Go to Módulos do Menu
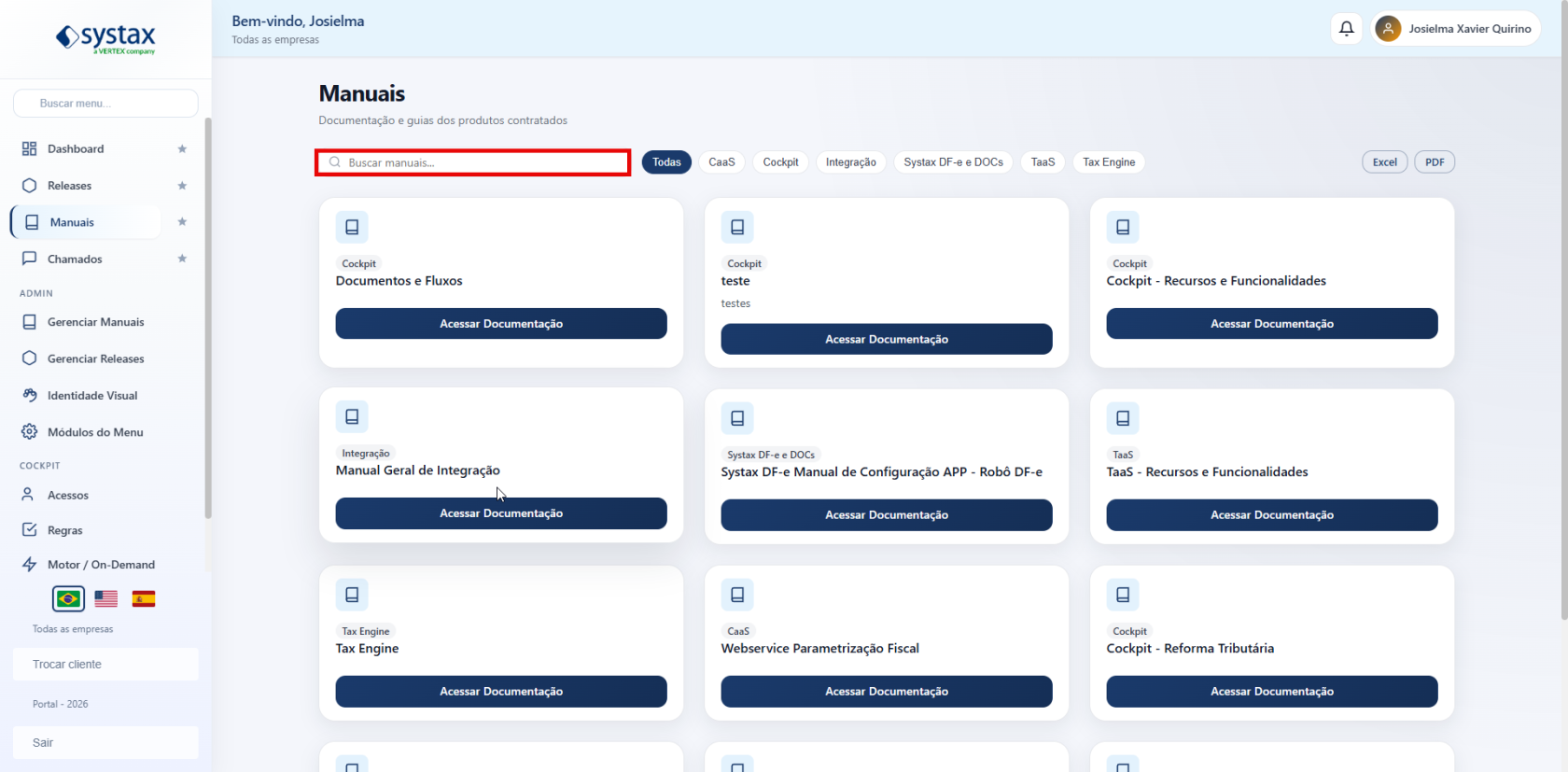1568x772 pixels. pyautogui.click(x=95, y=432)
